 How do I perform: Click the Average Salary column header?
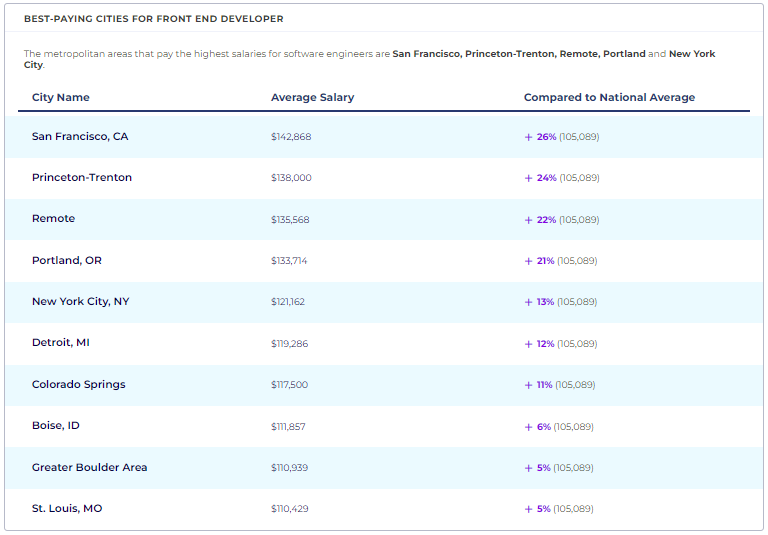tap(312, 98)
